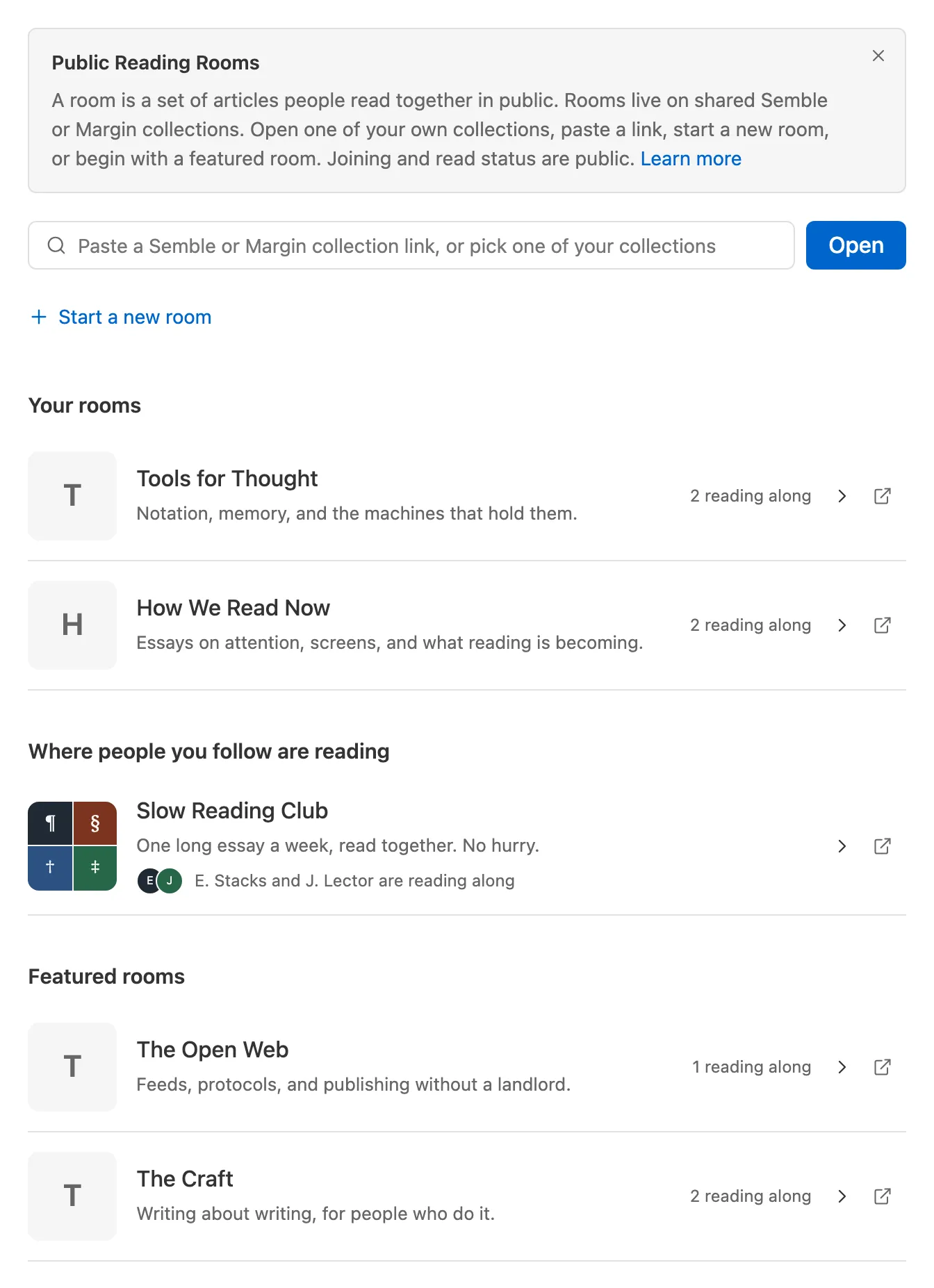
Task: Focus the collection link search field
Action: tap(411, 245)
